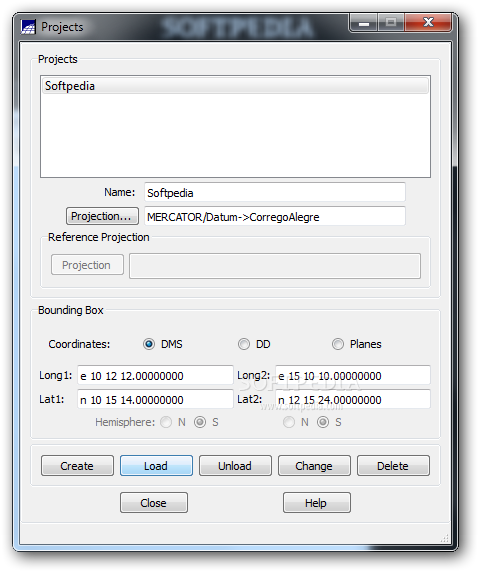479x572 pixels.
Task: Minimize the Projects window
Action: point(364,23)
